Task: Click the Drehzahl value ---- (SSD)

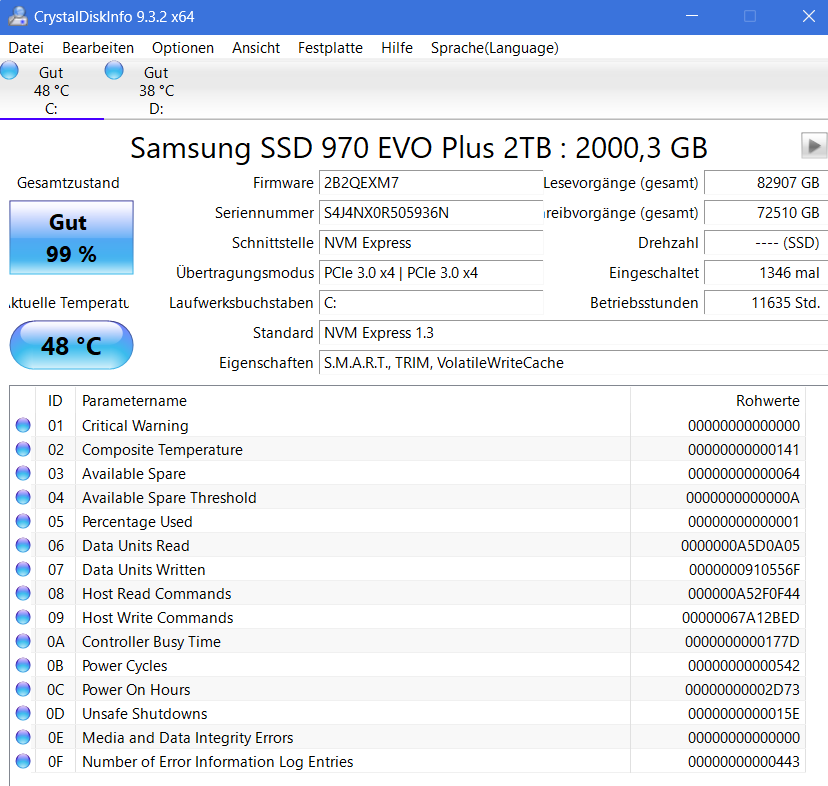Action: [766, 243]
